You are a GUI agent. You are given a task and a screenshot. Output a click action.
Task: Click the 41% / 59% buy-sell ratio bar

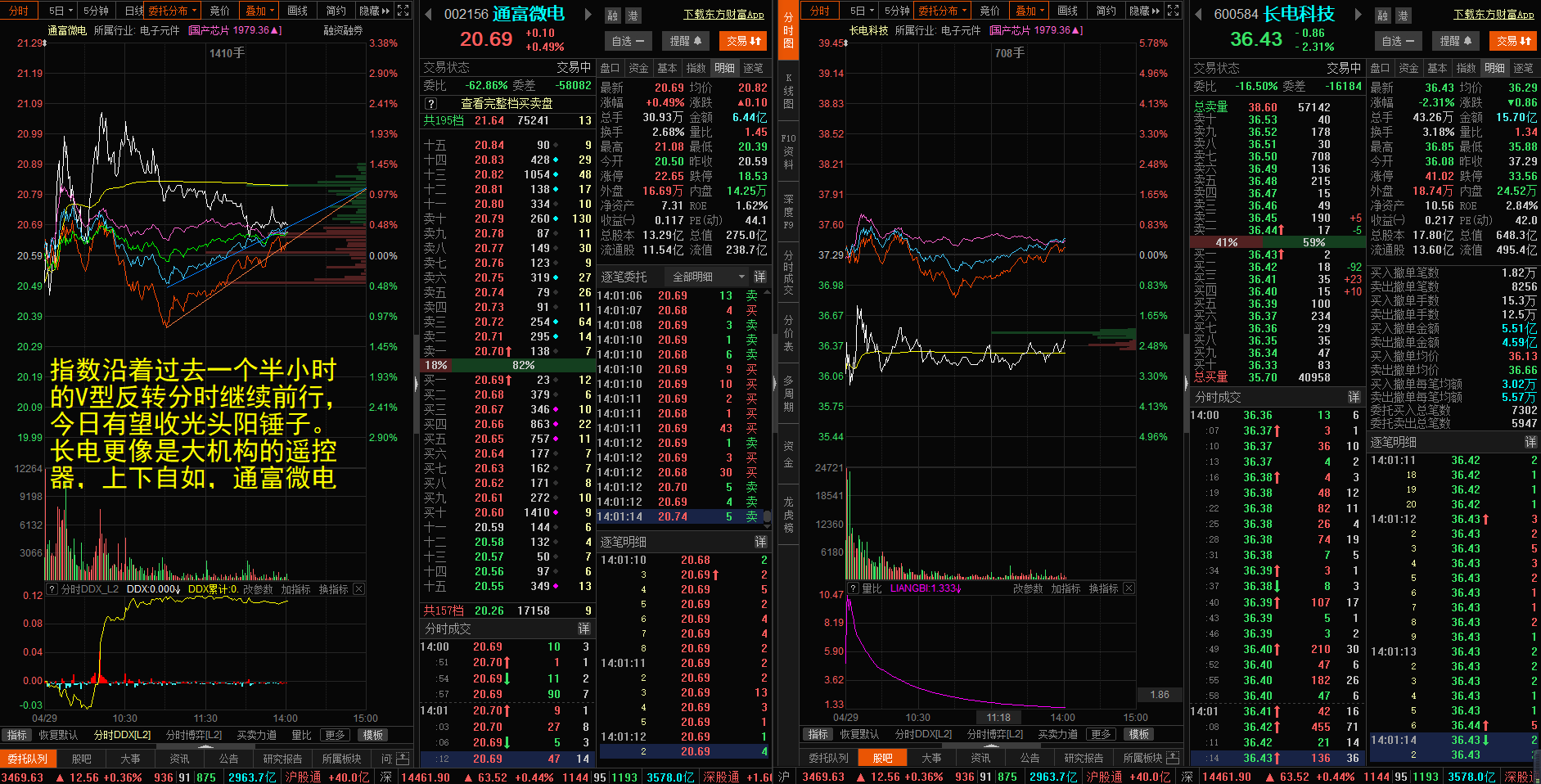[1277, 242]
